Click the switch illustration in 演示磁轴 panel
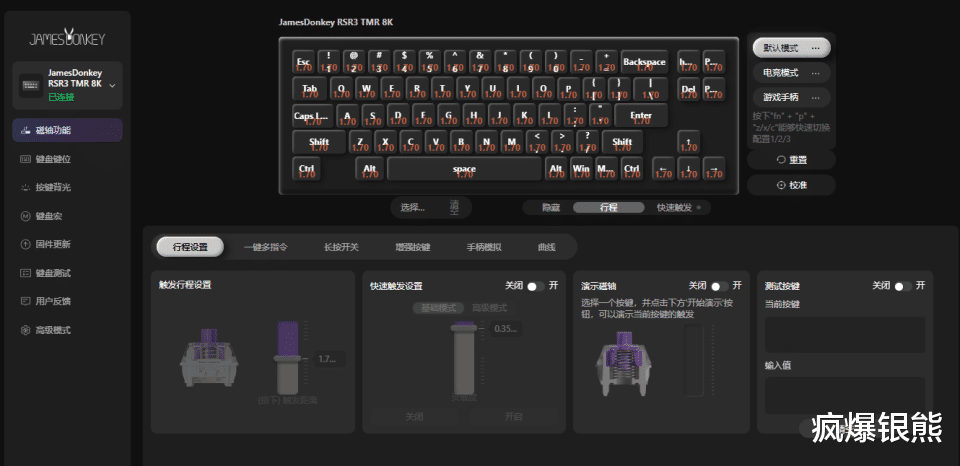Viewport: 960px width, 466px height. coord(623,363)
